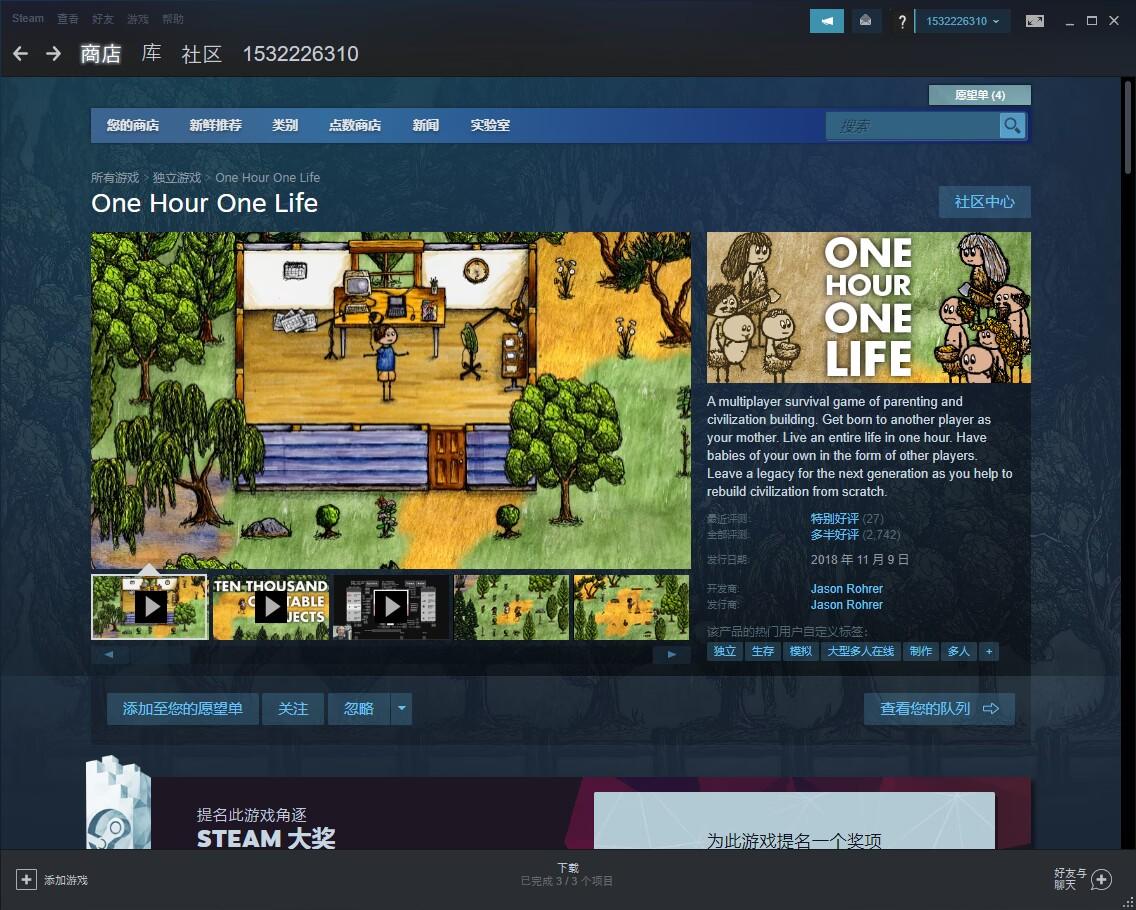
Task: Click 添加至您的愿望单 button
Action: coord(183,709)
